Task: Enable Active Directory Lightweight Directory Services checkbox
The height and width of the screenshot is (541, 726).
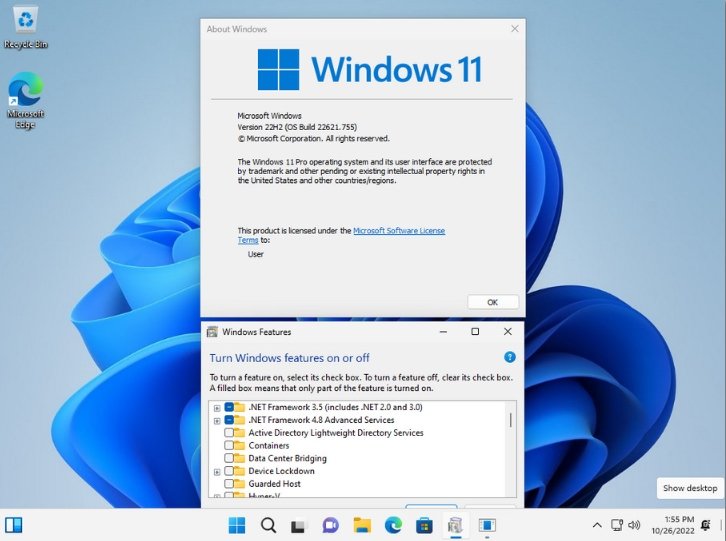Action: (229, 433)
